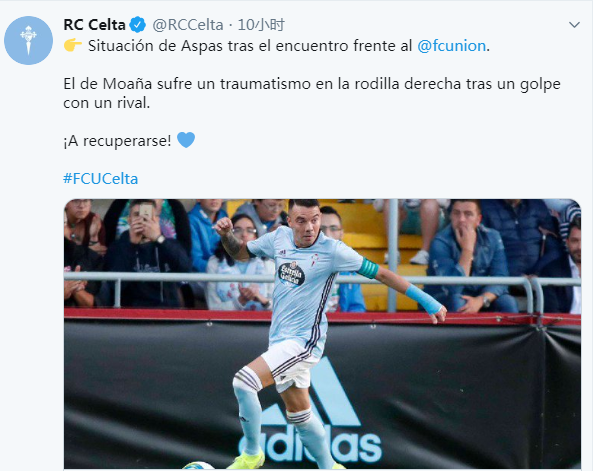595x471 pixels.
Task: Open the RC Celta display name
Action: [94, 25]
